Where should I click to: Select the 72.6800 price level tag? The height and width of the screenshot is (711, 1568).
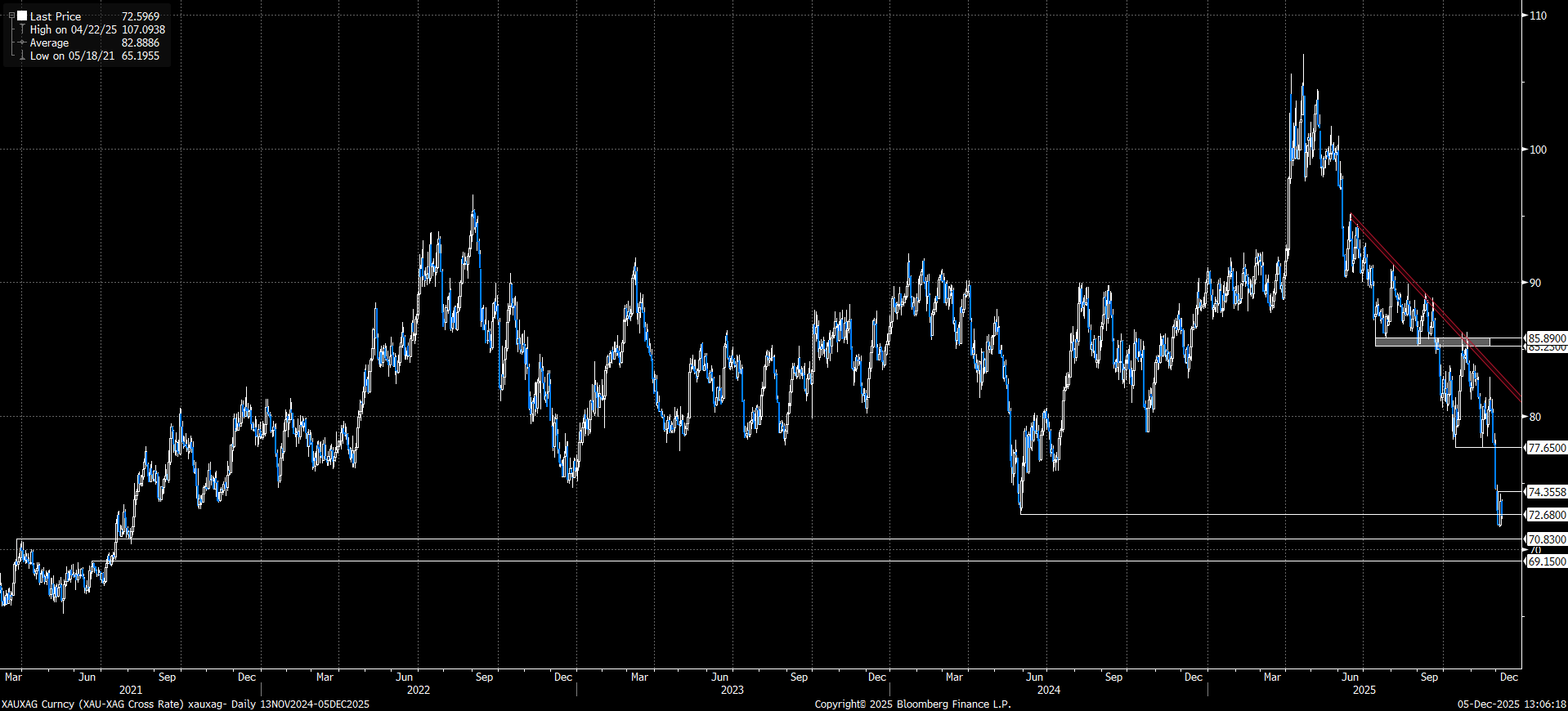(1547, 515)
